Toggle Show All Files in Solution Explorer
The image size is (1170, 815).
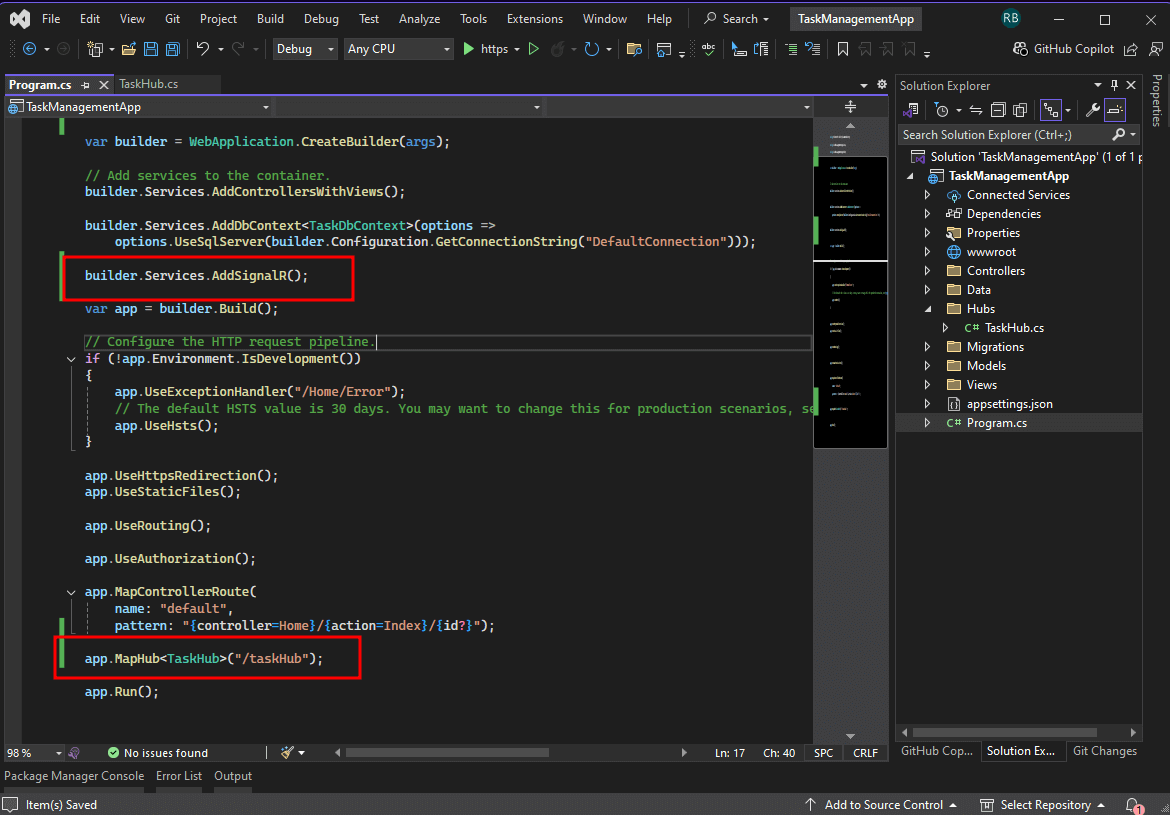(x=1020, y=110)
